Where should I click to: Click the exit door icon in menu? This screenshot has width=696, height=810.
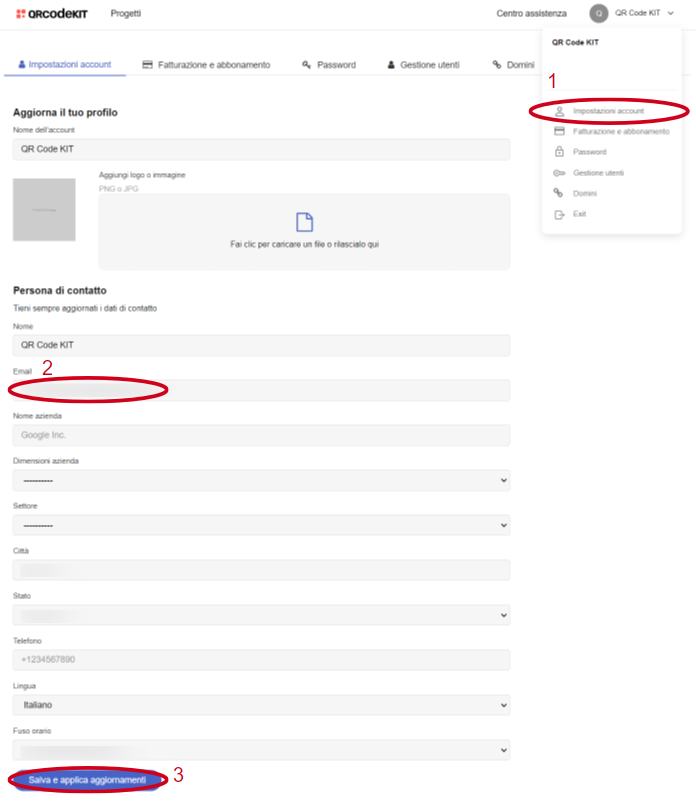[559, 214]
